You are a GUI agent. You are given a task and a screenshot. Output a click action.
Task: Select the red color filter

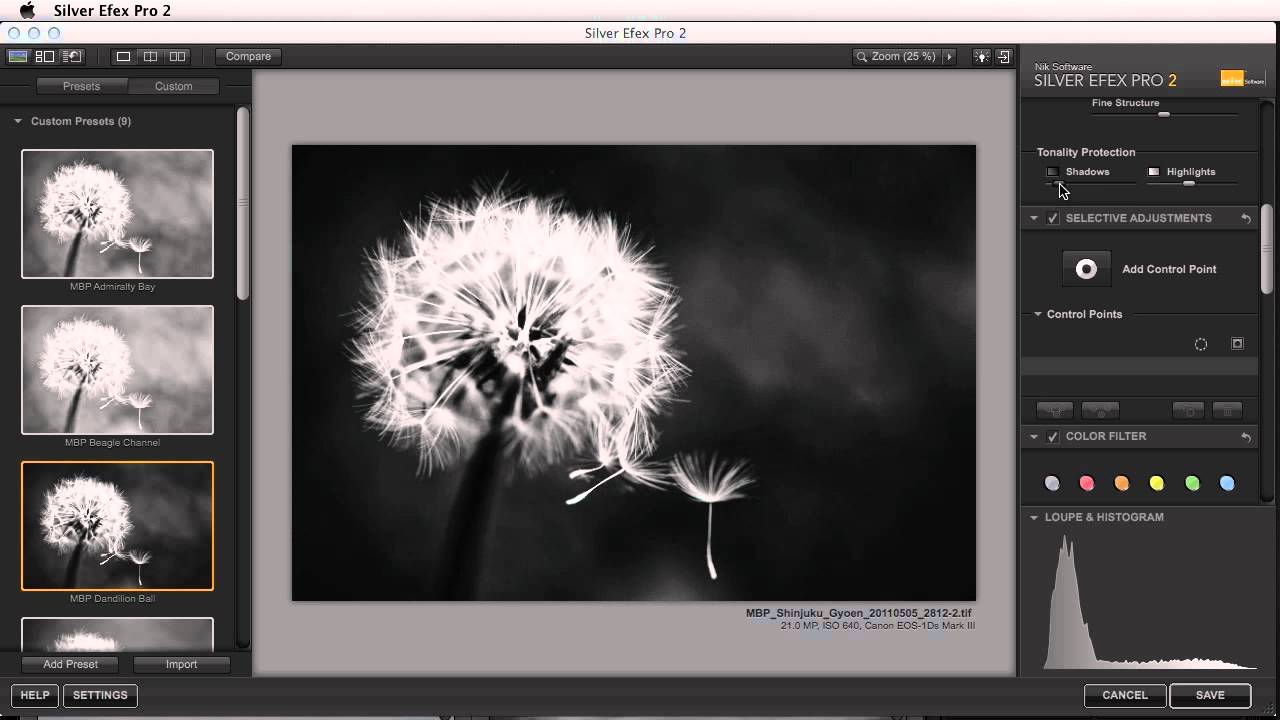[1087, 484]
